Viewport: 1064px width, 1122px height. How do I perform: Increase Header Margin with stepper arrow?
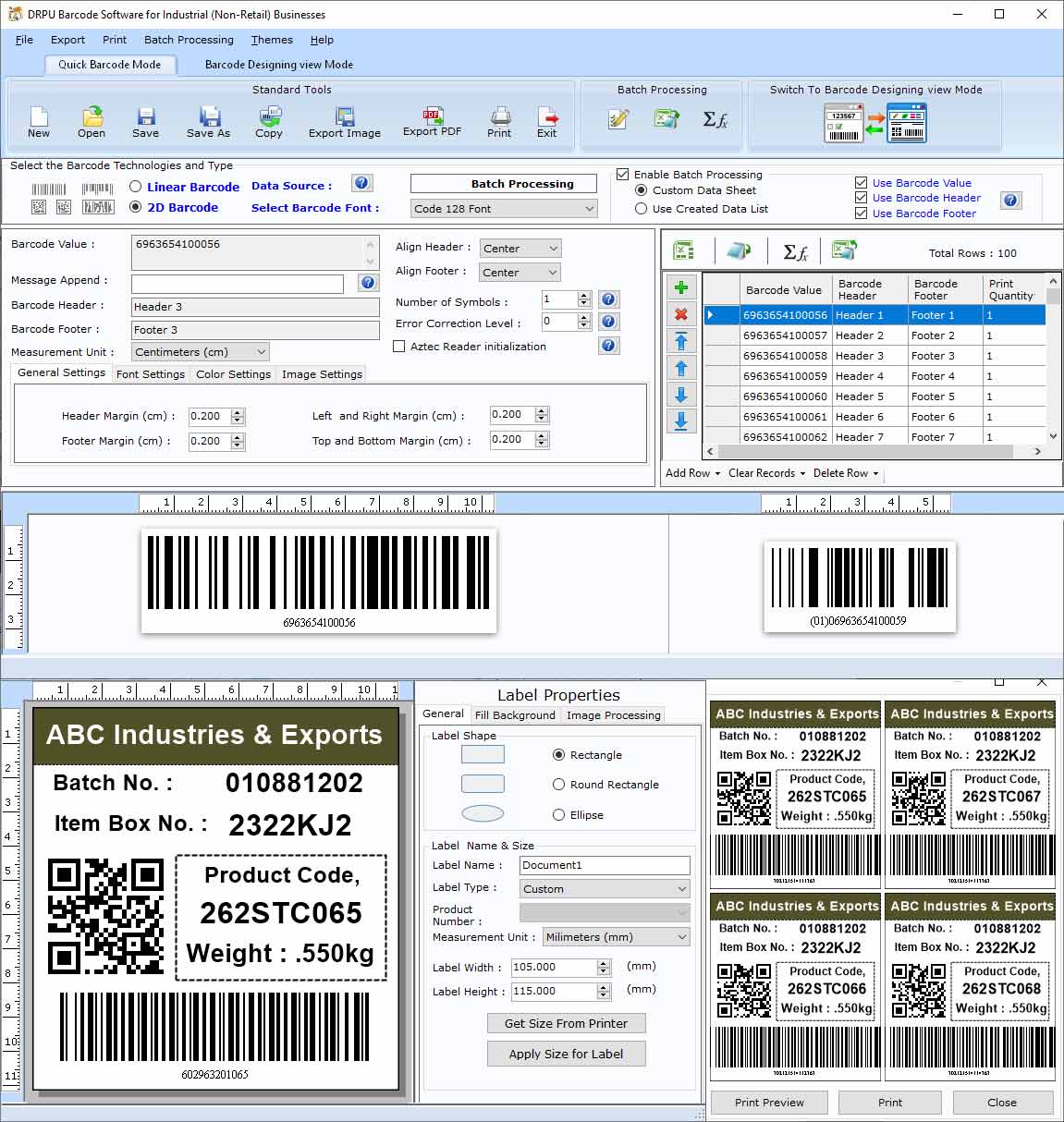coord(238,412)
